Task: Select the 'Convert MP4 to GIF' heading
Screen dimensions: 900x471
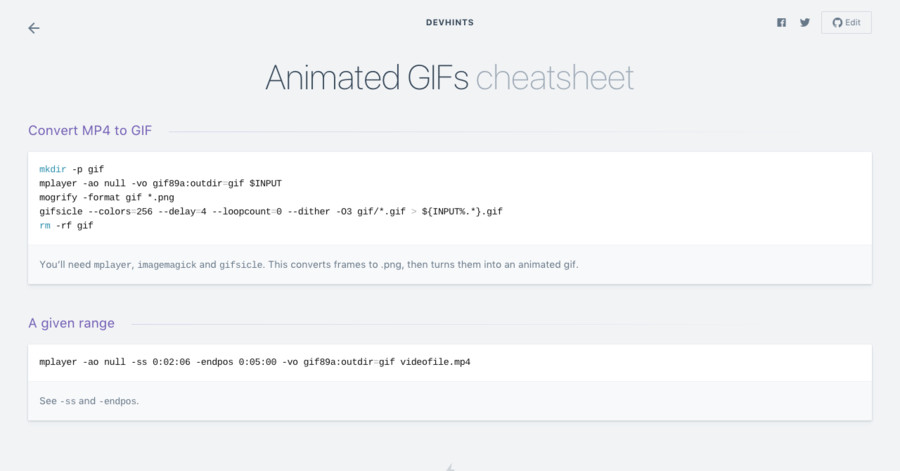Action: (x=90, y=130)
